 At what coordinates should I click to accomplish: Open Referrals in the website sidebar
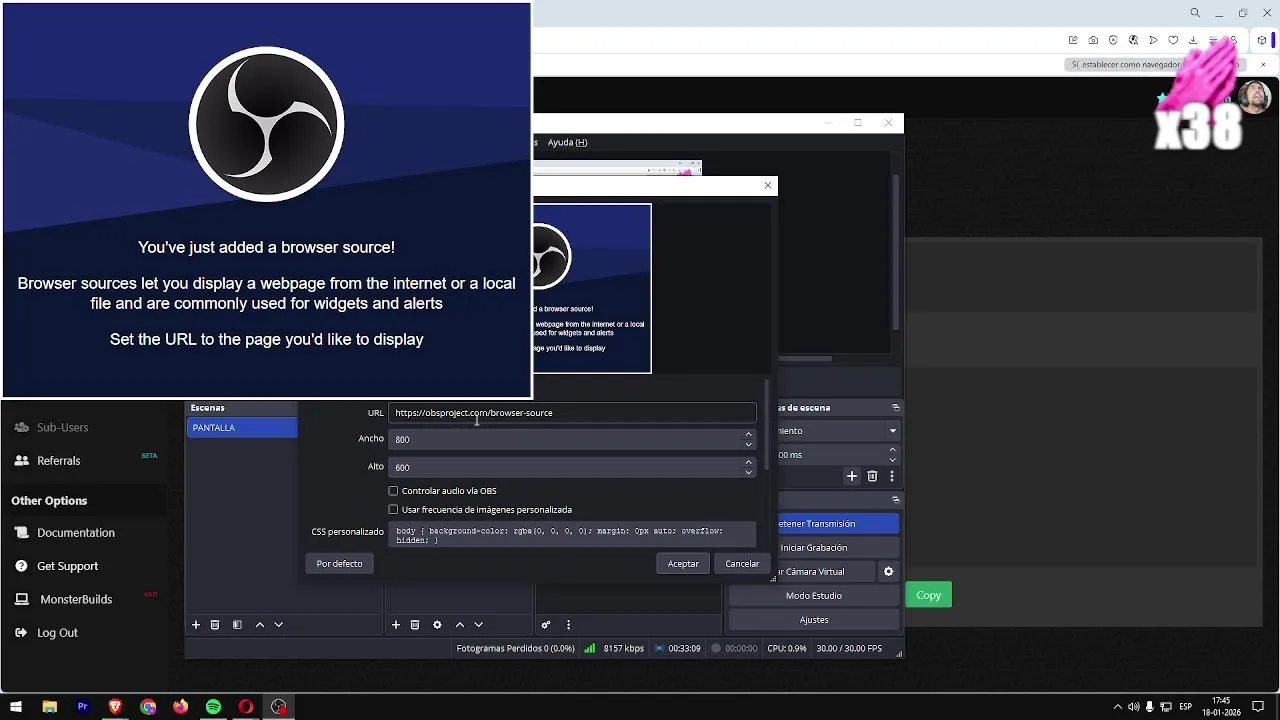pyautogui.click(x=58, y=461)
